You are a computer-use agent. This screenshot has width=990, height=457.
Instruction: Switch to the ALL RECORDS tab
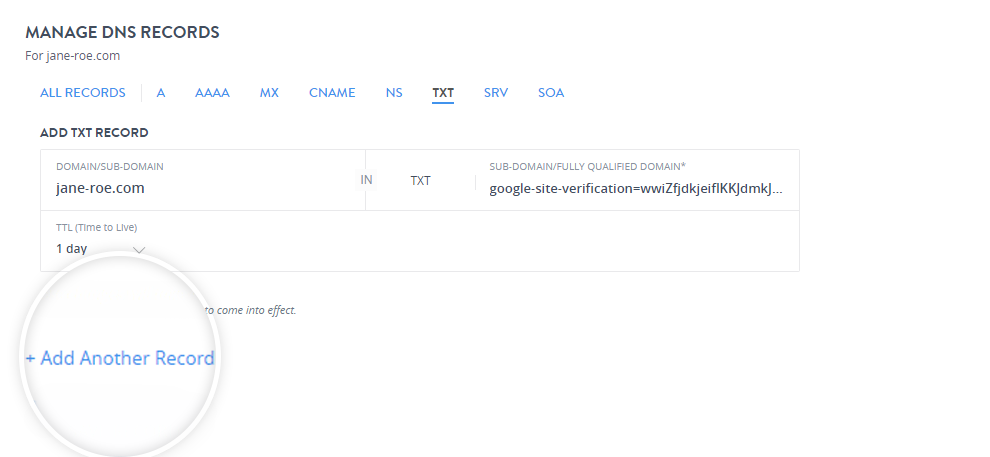[x=82, y=93]
